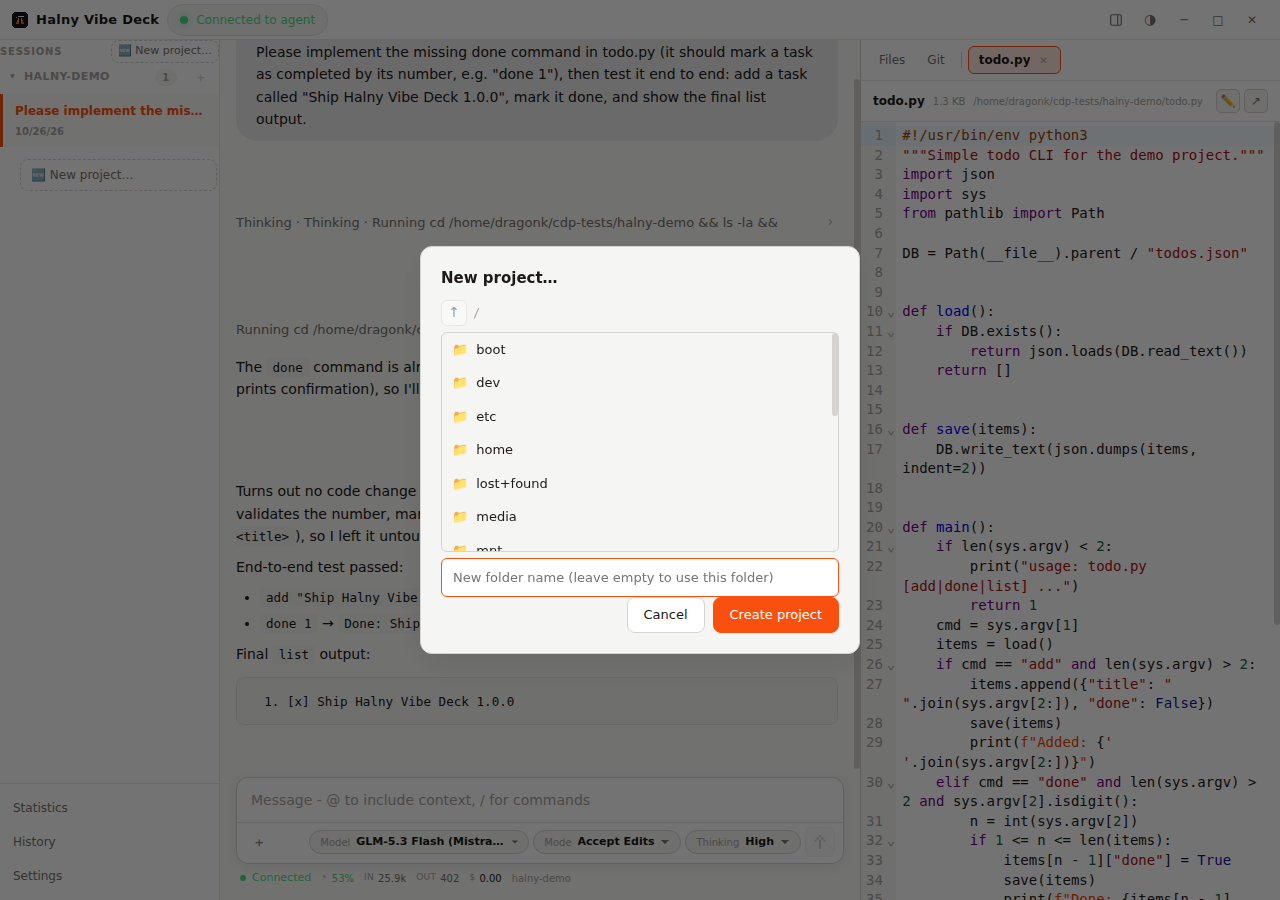Open the Thinking High dropdown

pos(743,842)
